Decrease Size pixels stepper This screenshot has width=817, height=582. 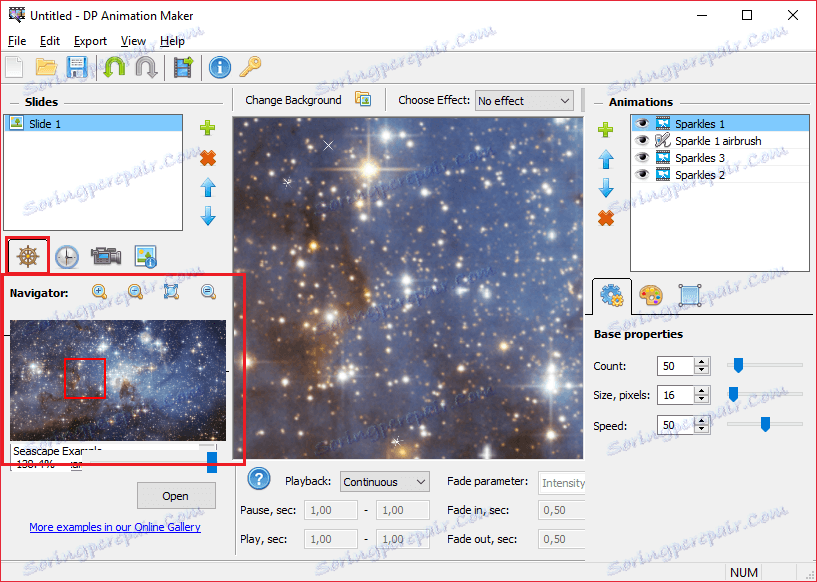pos(702,399)
